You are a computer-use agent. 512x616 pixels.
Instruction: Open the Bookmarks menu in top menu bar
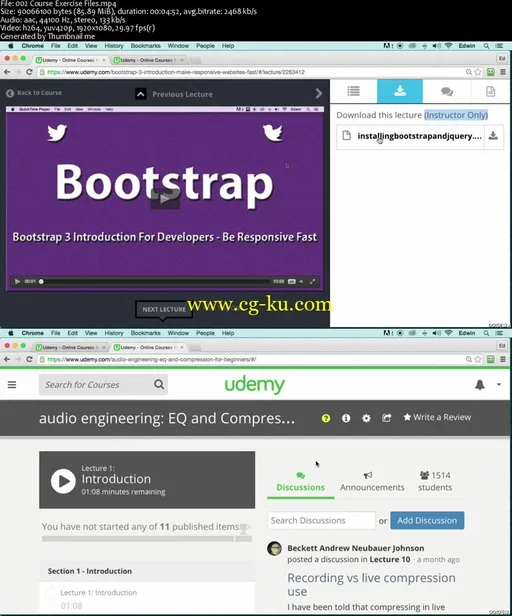click(145, 46)
